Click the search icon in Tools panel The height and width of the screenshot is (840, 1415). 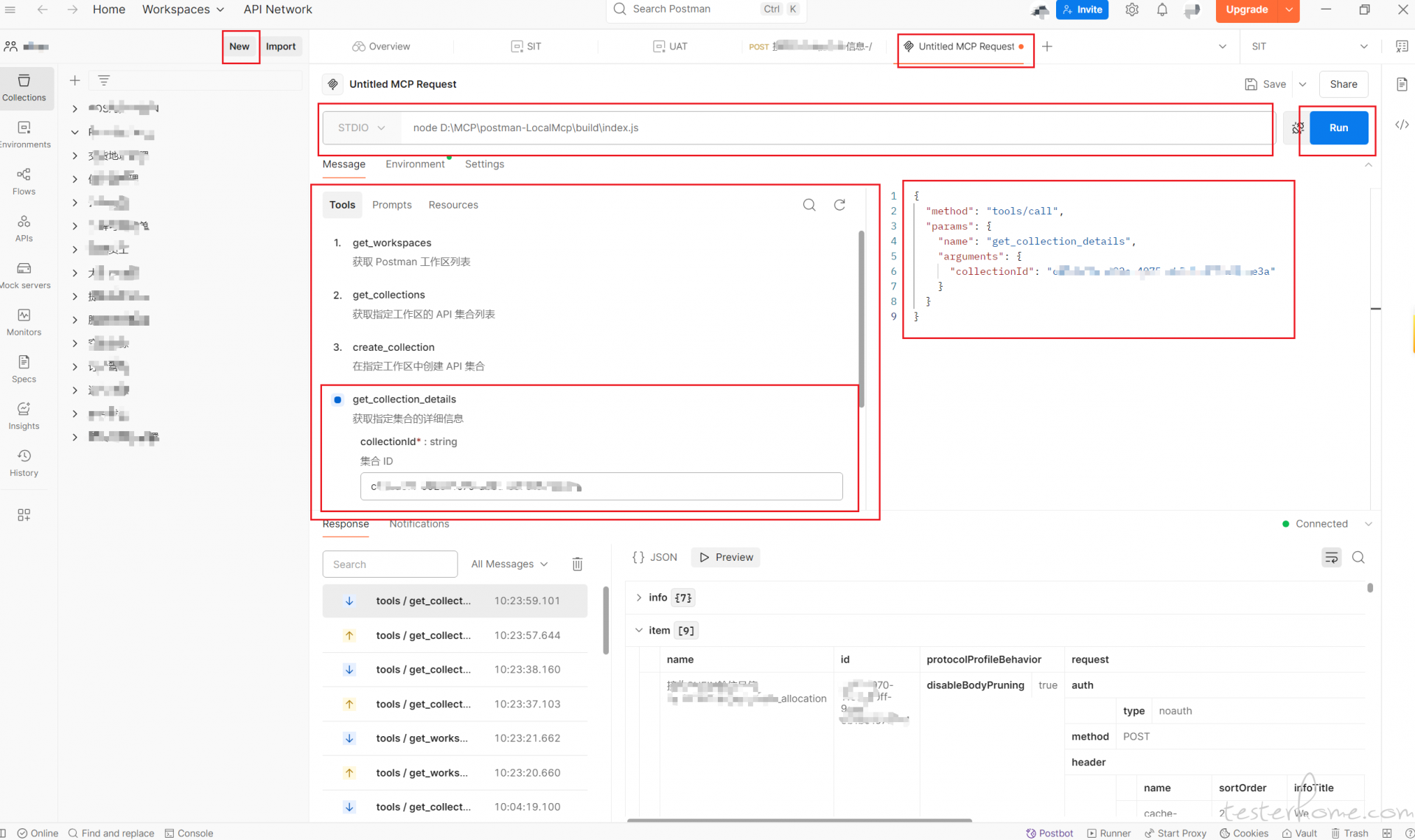coord(809,205)
